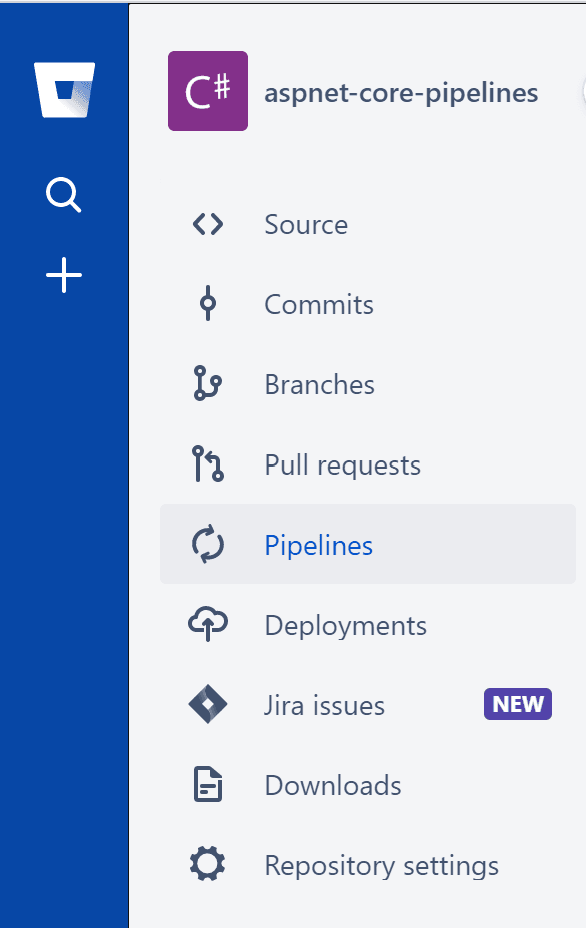Click the Repository settings gear icon
The width and height of the screenshot is (586, 928).
[208, 864]
